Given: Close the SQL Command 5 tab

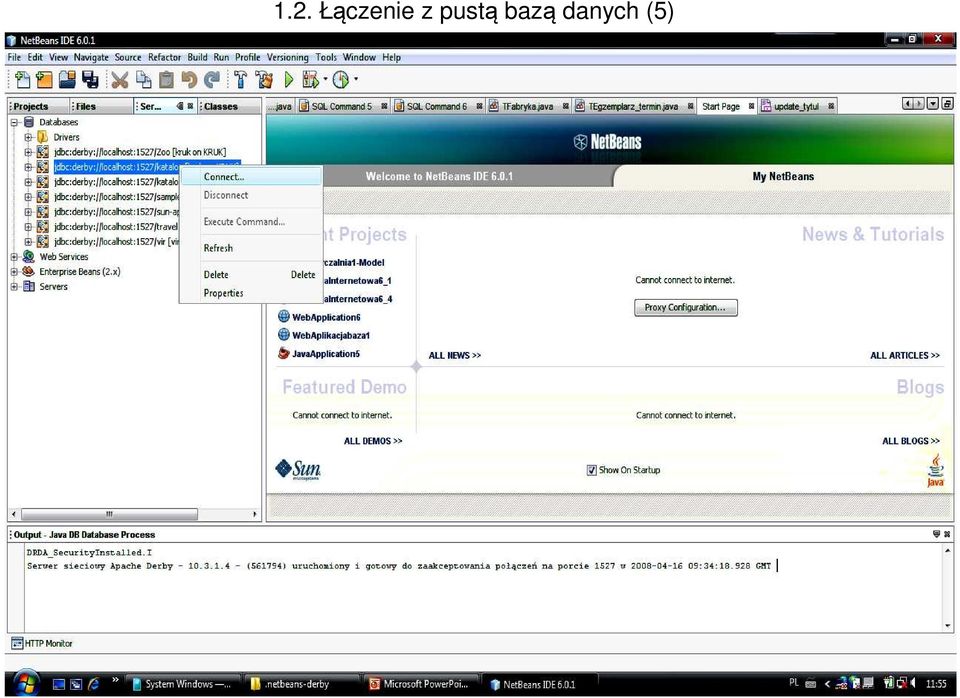Looking at the screenshot, I should click(384, 107).
